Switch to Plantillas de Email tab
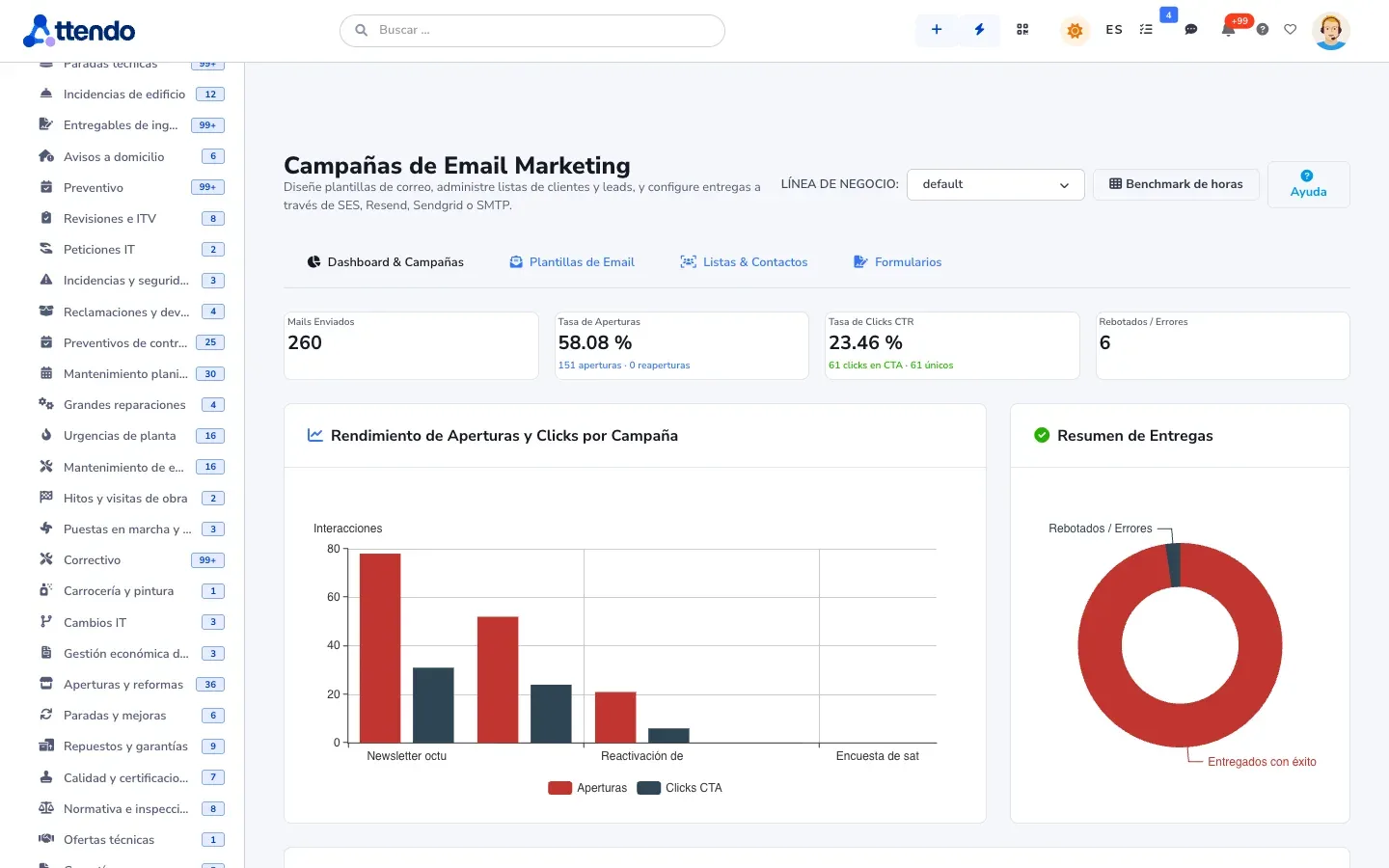Screen dimensions: 1389x868 (572, 262)
